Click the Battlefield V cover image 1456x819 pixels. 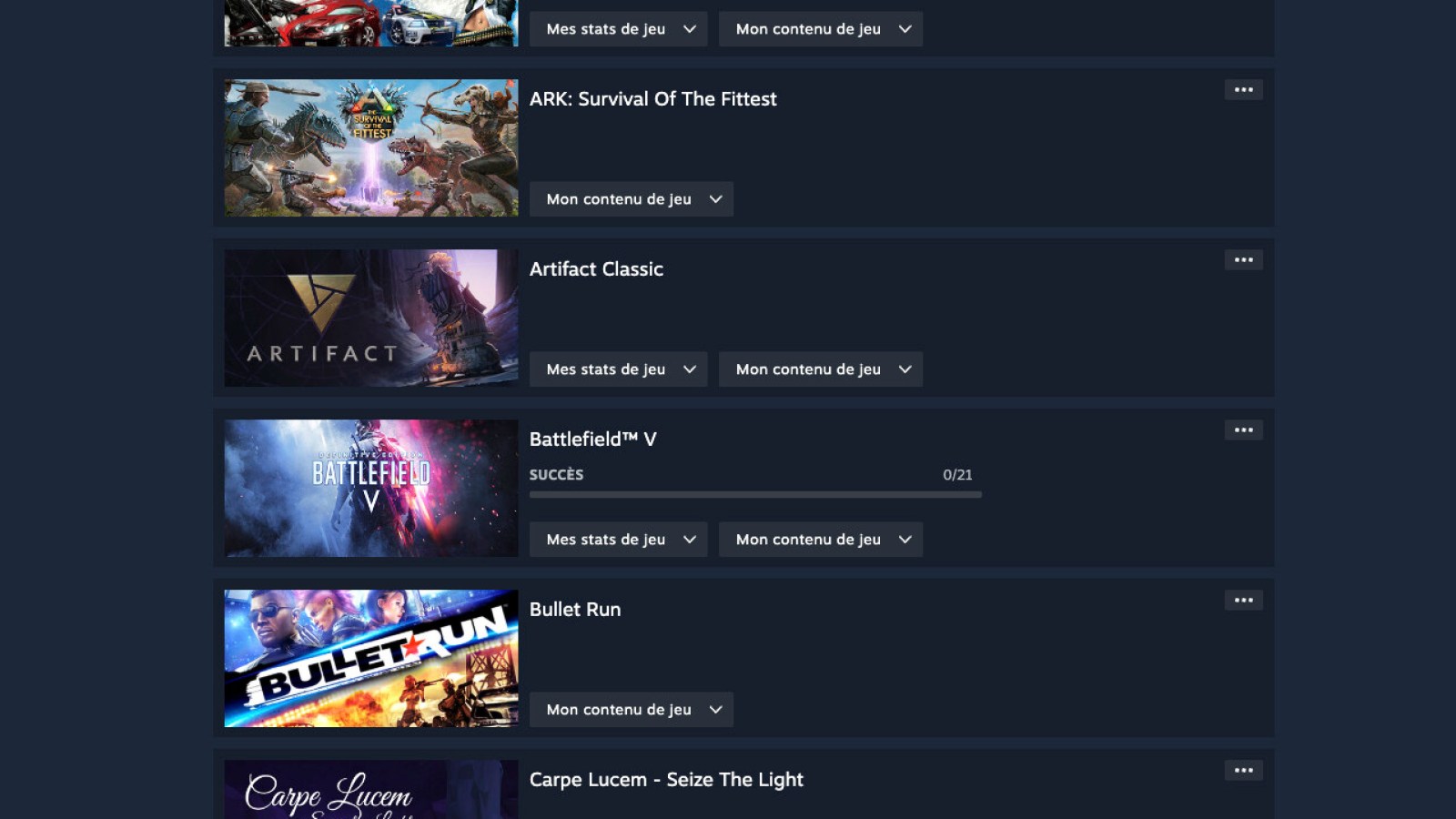371,488
